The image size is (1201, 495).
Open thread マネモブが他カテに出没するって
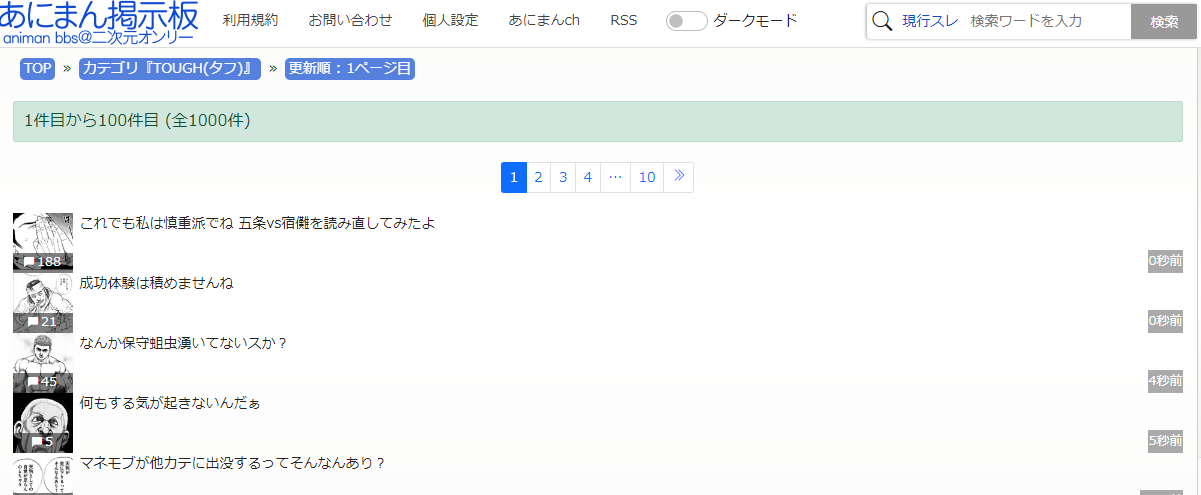pos(232,463)
